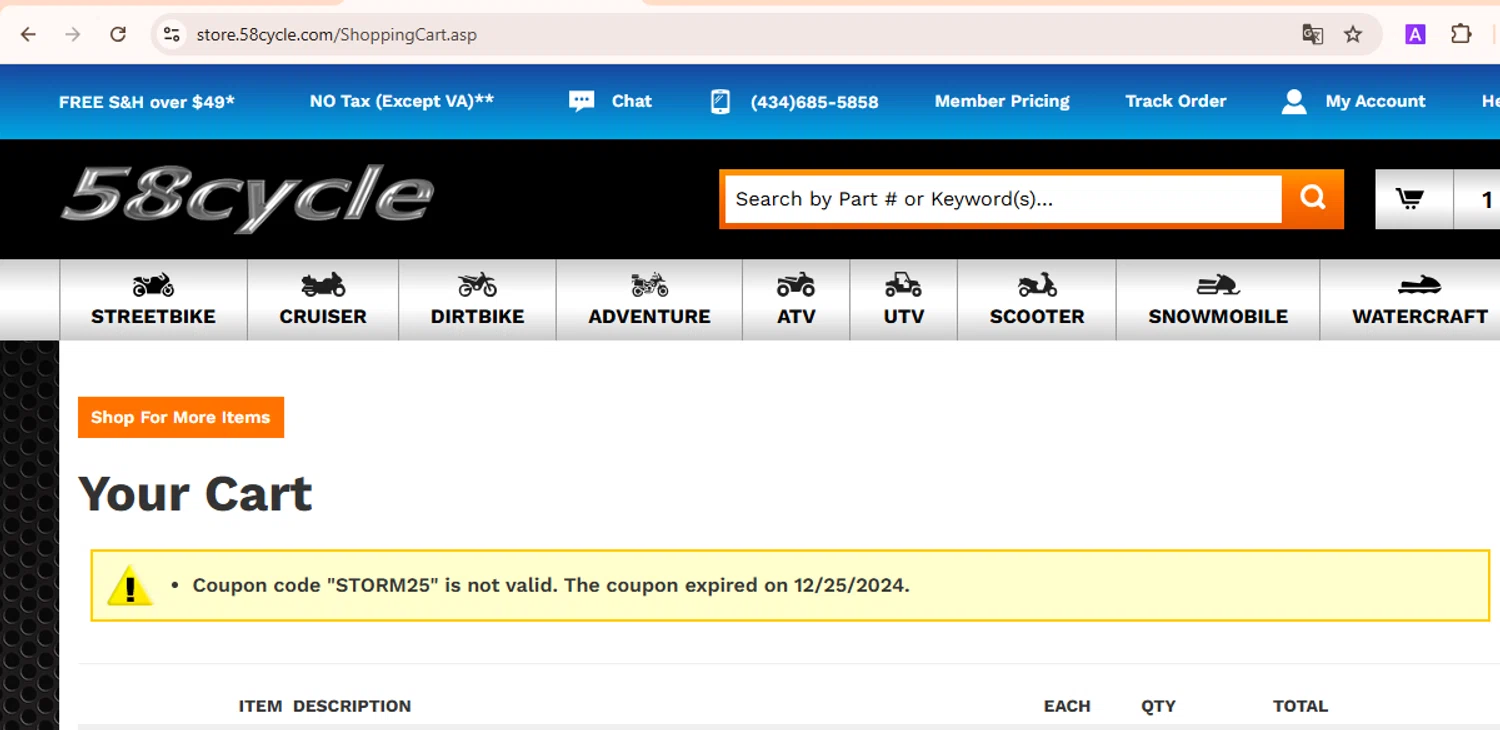
Task: Click the chat bubble icon
Action: 581,101
